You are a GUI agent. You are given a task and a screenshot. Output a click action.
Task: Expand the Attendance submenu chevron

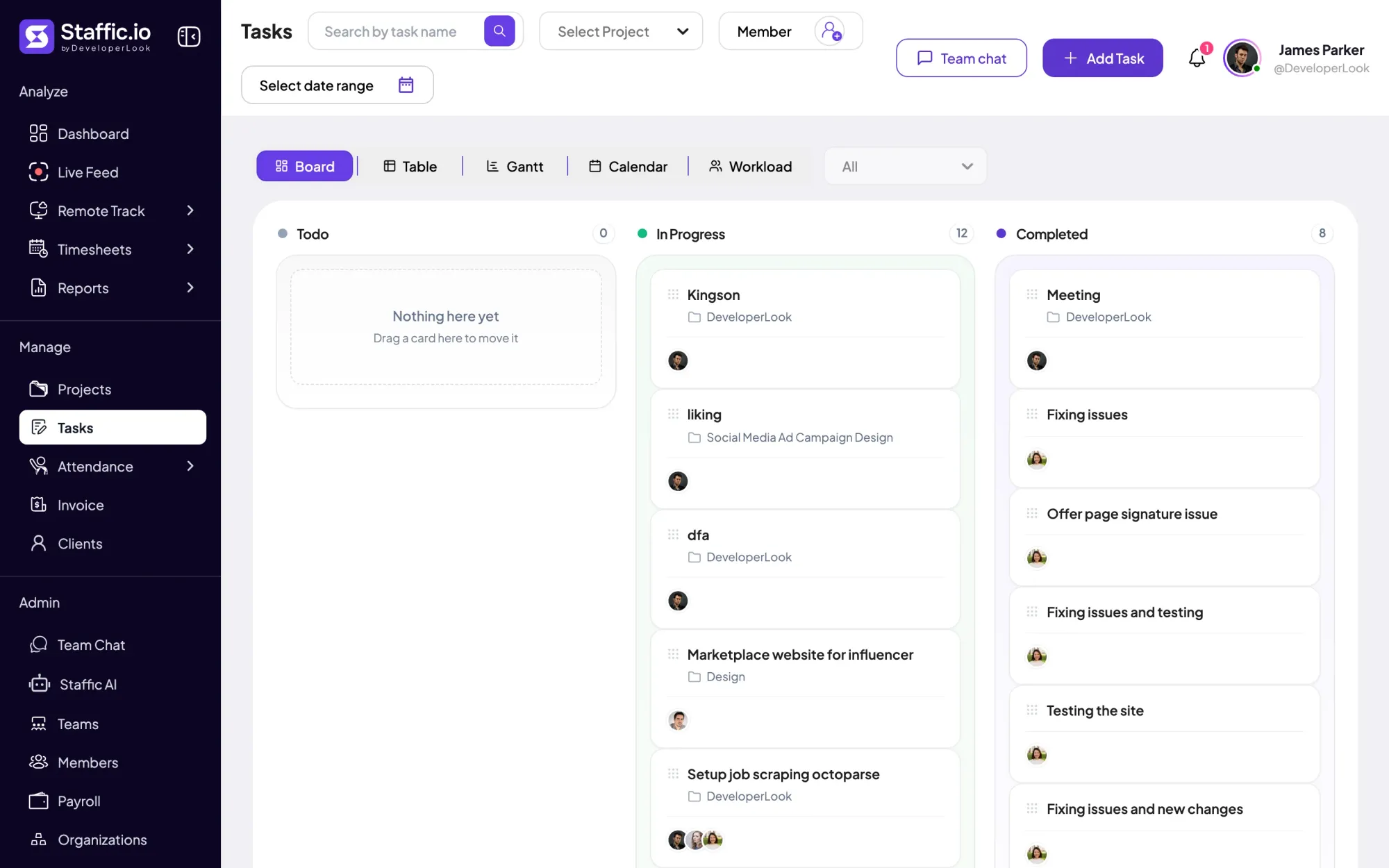[190, 466]
